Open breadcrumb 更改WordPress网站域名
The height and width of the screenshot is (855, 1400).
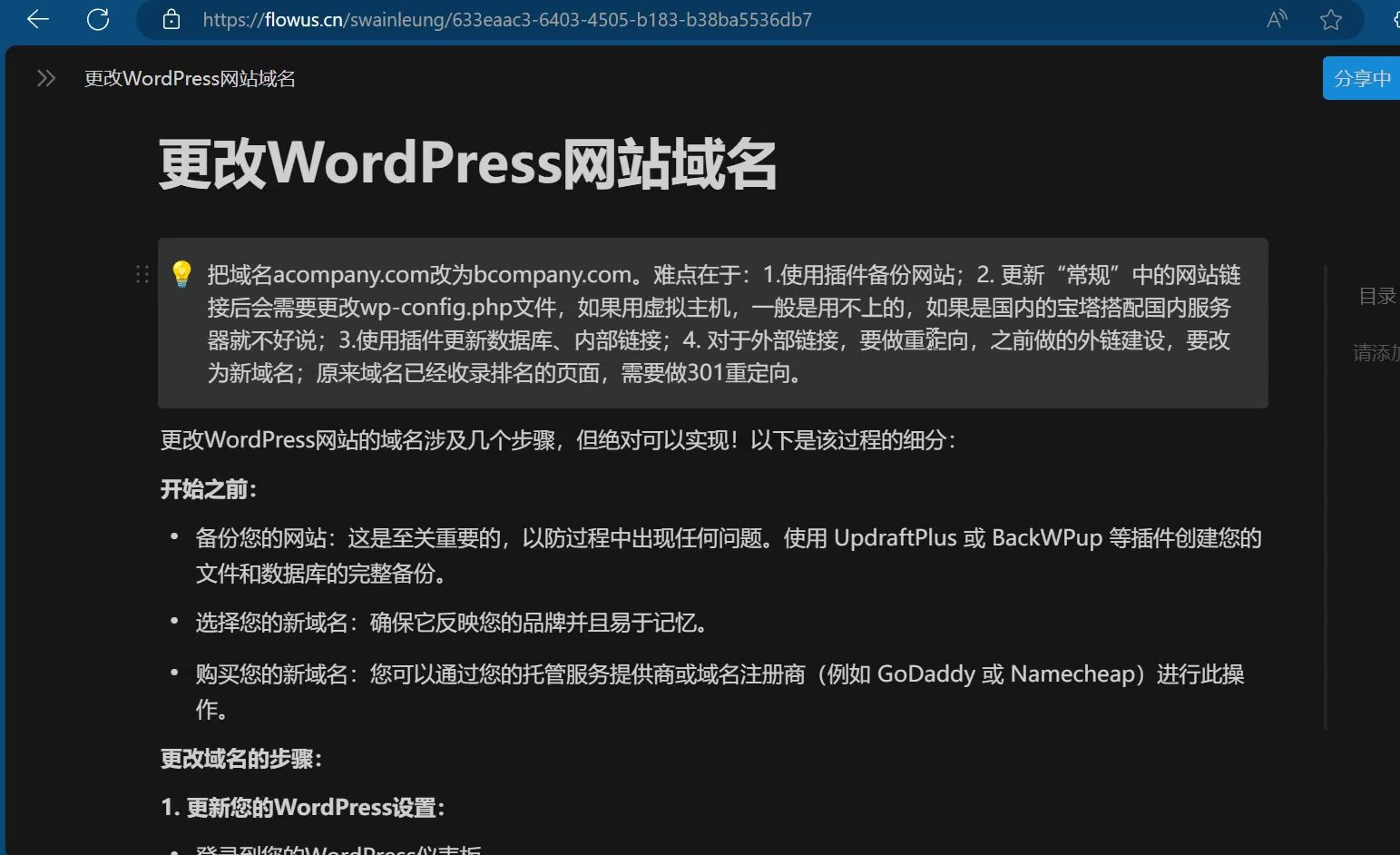click(190, 78)
